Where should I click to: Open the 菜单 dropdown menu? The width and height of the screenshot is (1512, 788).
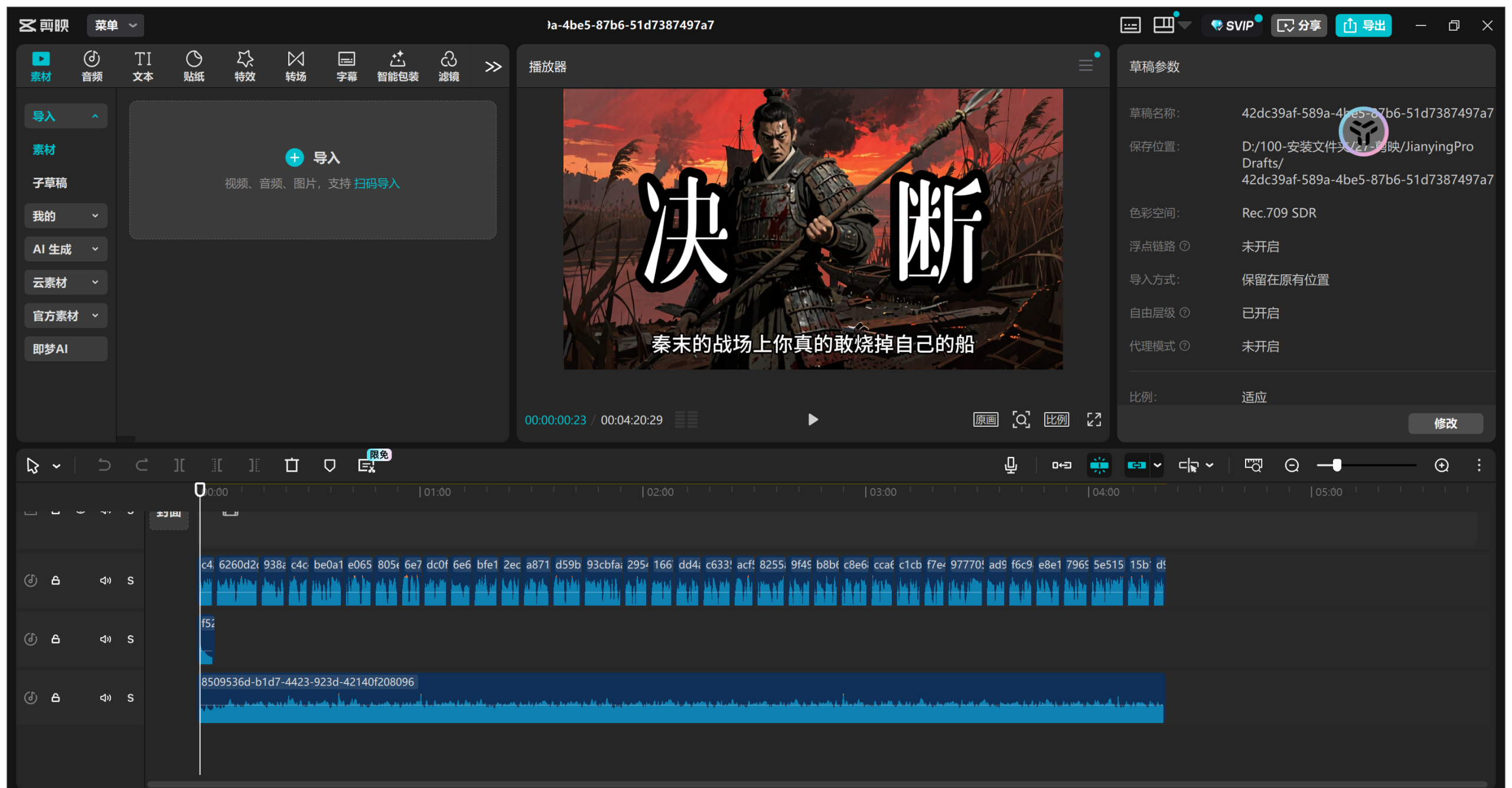[115, 25]
